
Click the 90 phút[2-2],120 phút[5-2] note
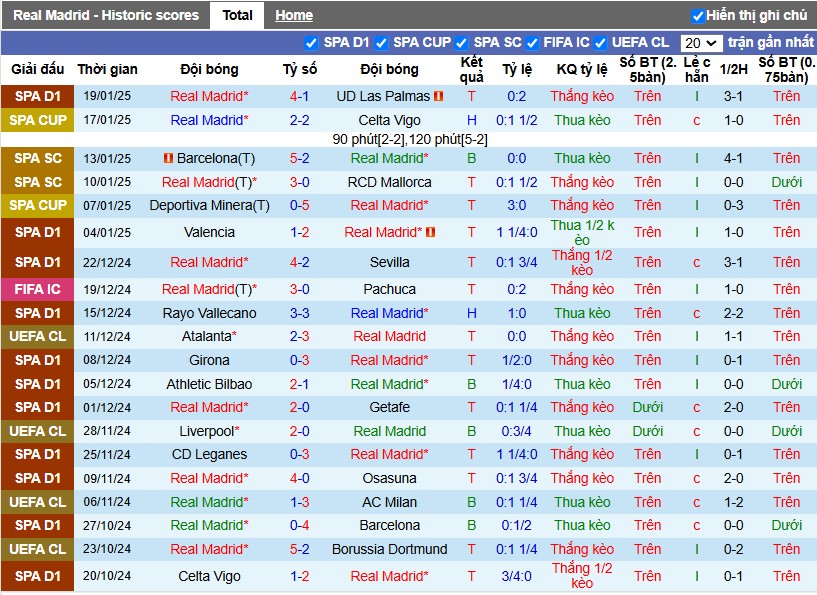[410, 140]
